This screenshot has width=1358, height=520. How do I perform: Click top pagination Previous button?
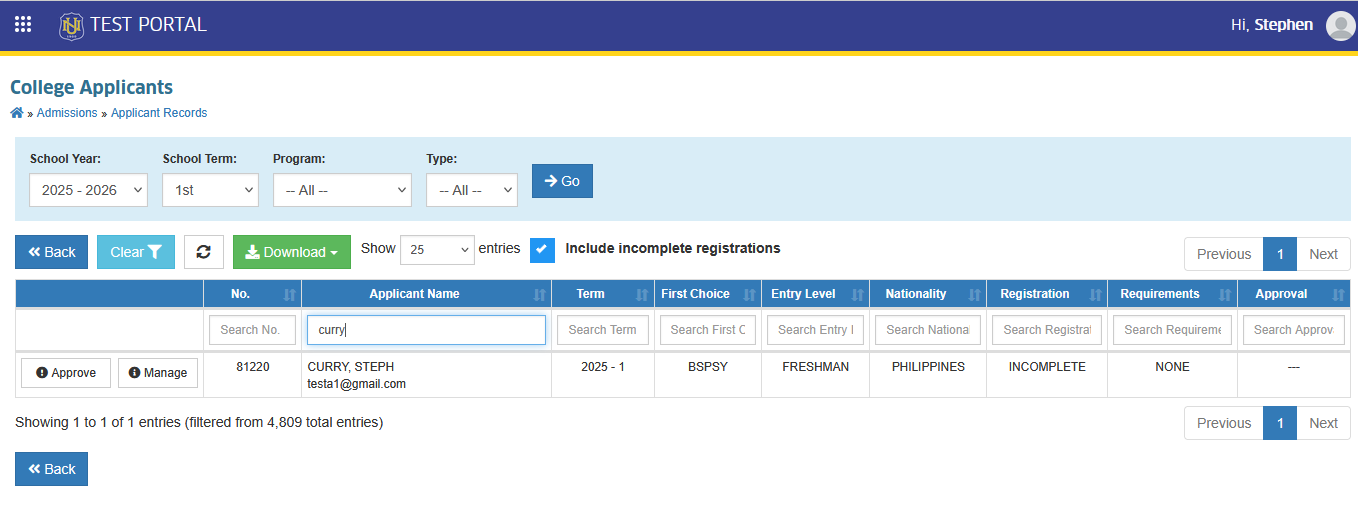[1224, 254]
